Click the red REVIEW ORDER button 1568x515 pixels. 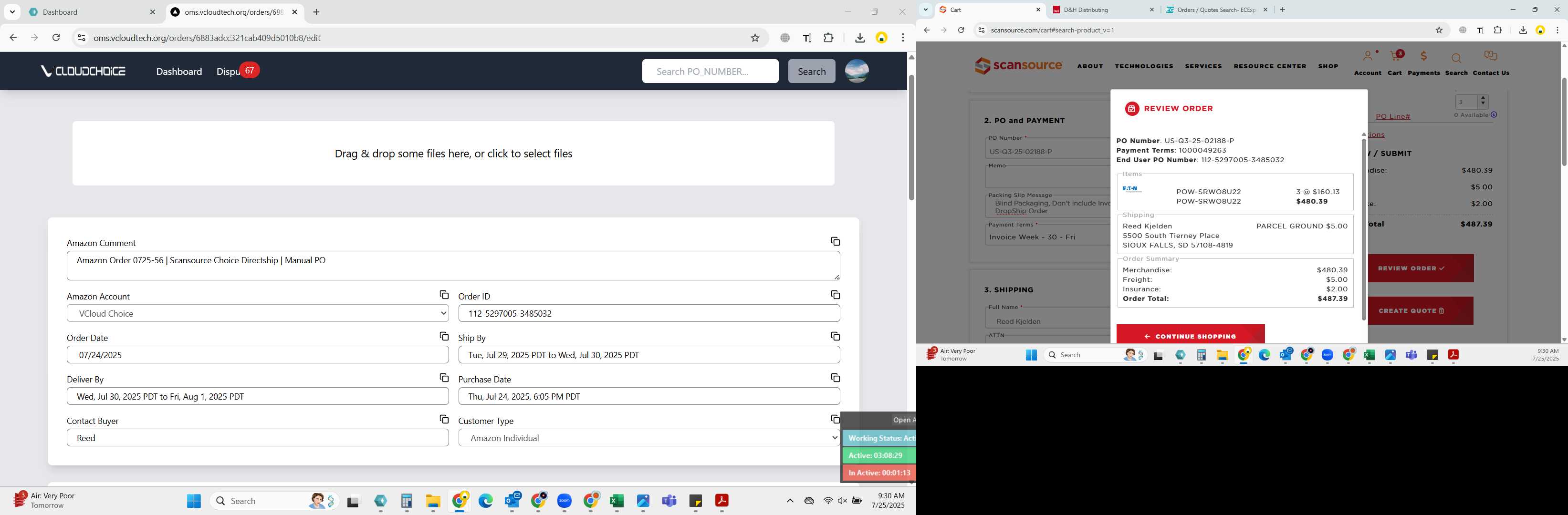pos(1420,268)
